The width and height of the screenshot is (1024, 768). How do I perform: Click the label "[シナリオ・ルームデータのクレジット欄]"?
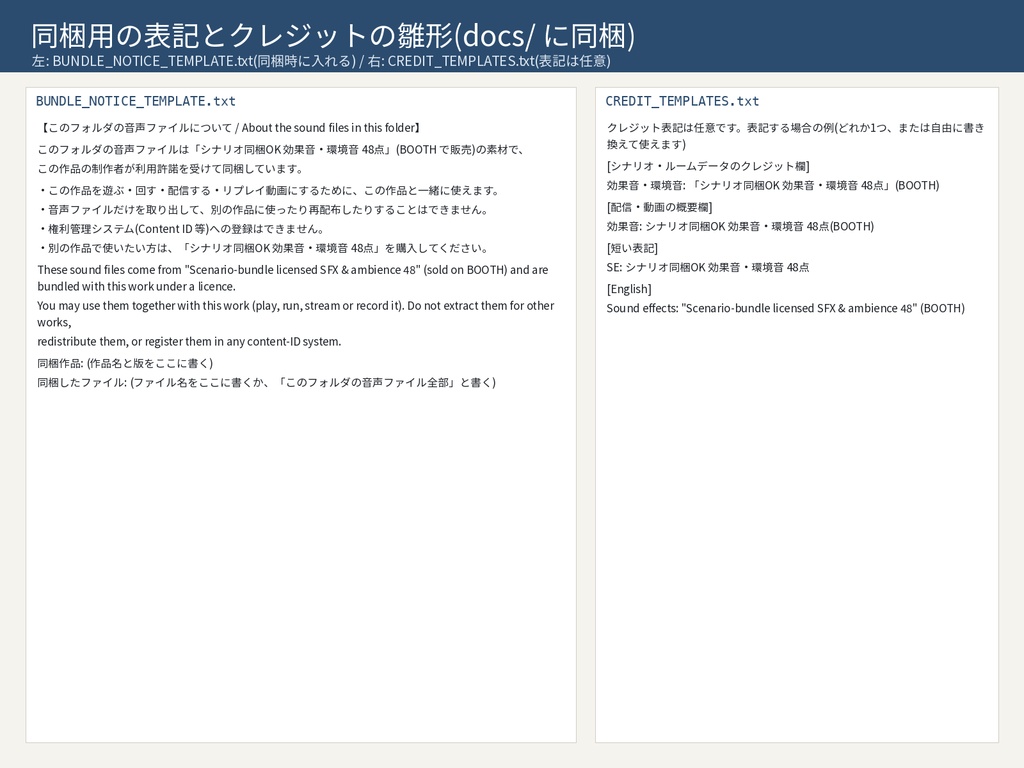click(x=708, y=167)
